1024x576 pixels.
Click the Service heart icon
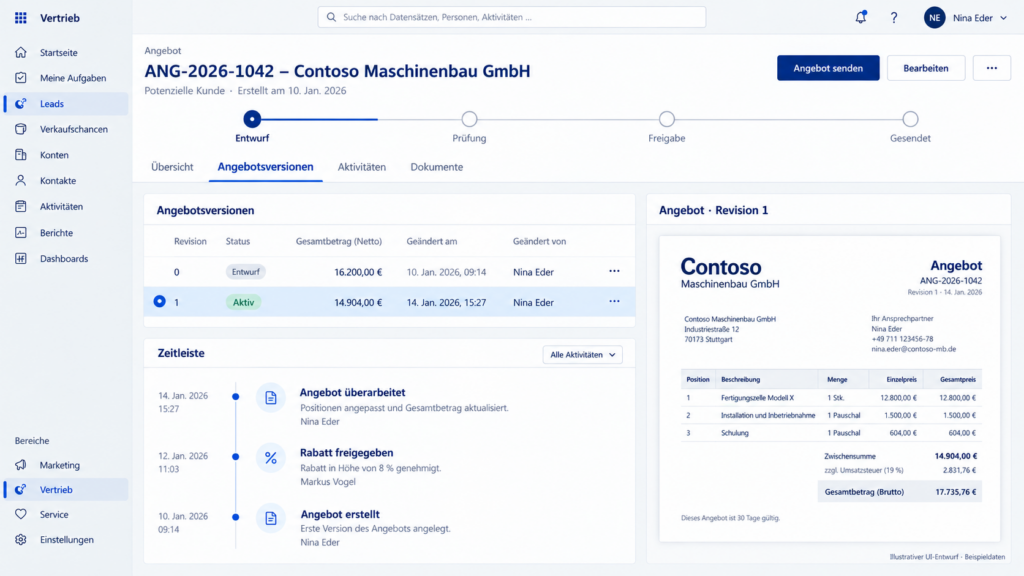[x=21, y=514]
